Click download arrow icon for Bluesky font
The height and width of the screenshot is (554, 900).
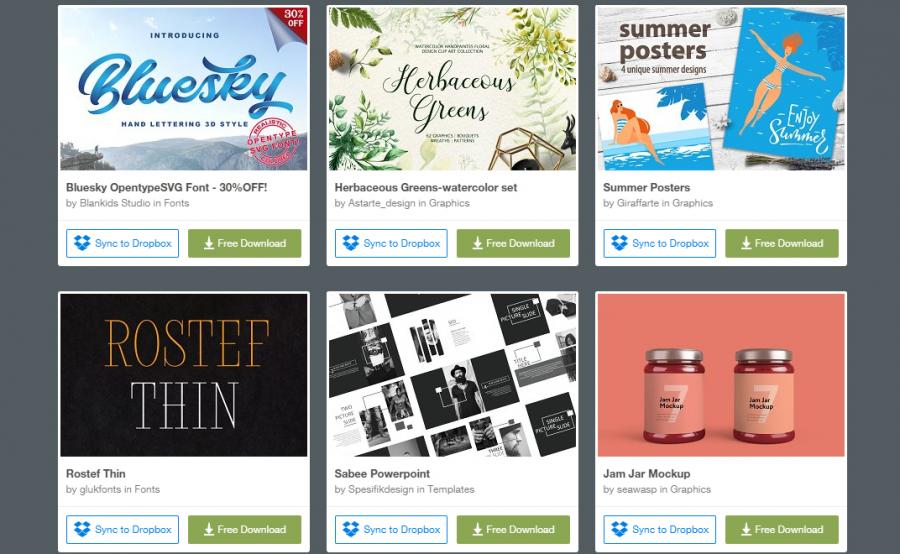(209, 243)
